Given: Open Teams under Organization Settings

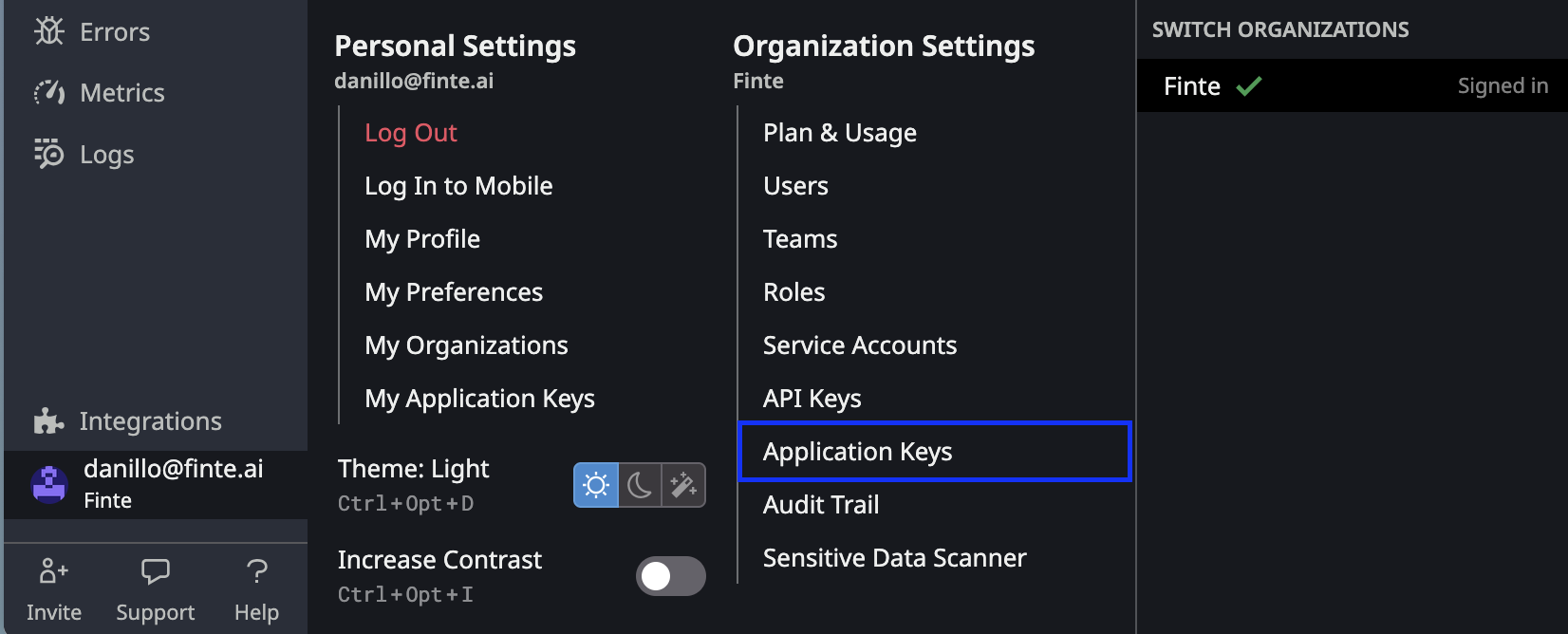Looking at the screenshot, I should 800,239.
